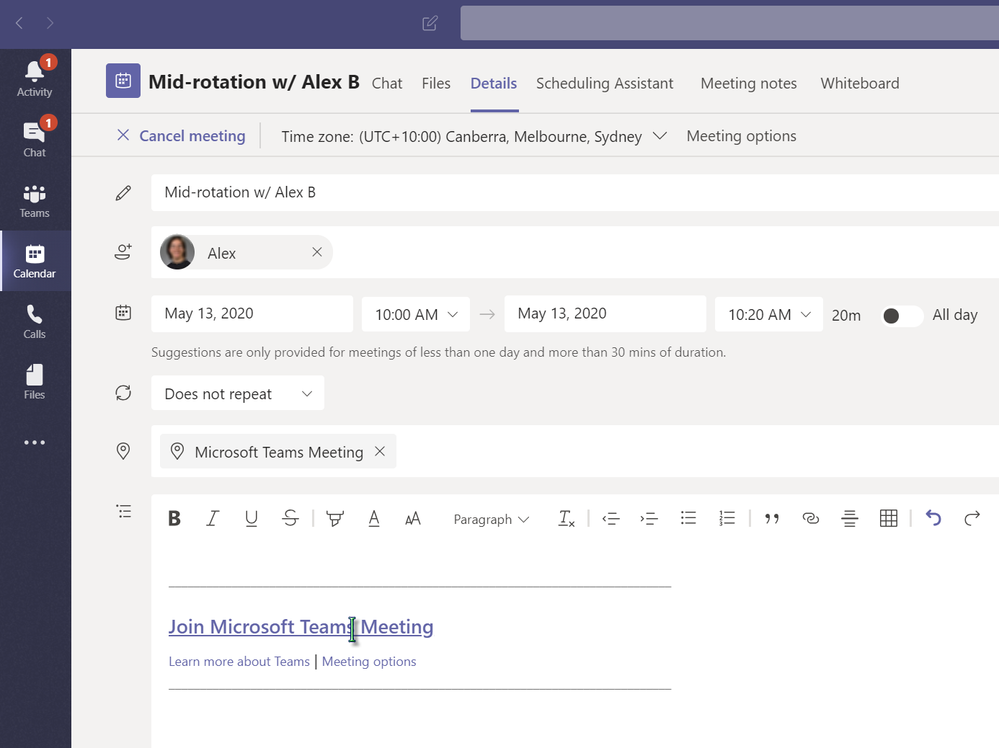Toggle strikethrough formatting
This screenshot has width=999, height=748.
[x=290, y=519]
